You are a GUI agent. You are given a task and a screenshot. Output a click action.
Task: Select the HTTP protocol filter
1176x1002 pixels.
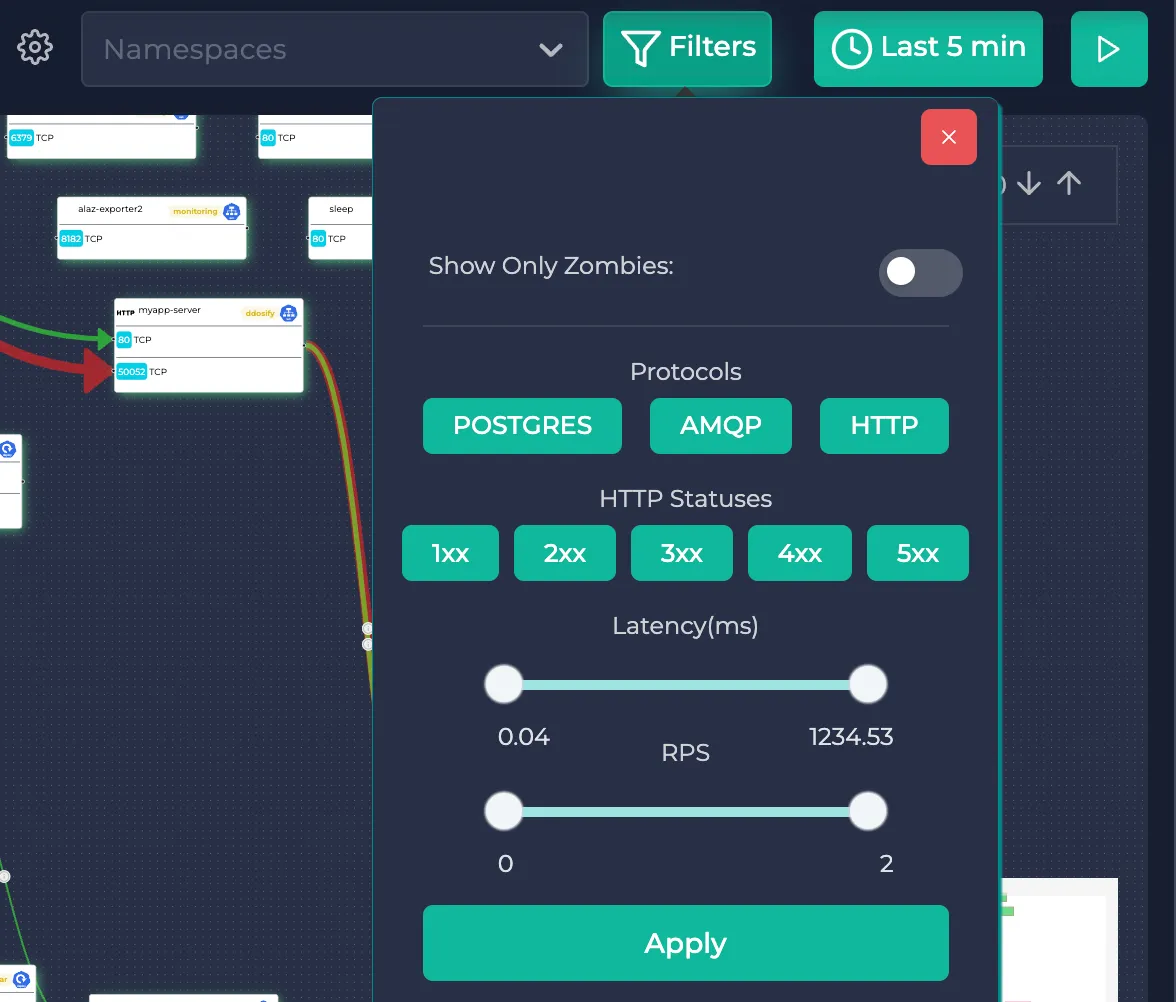click(884, 426)
